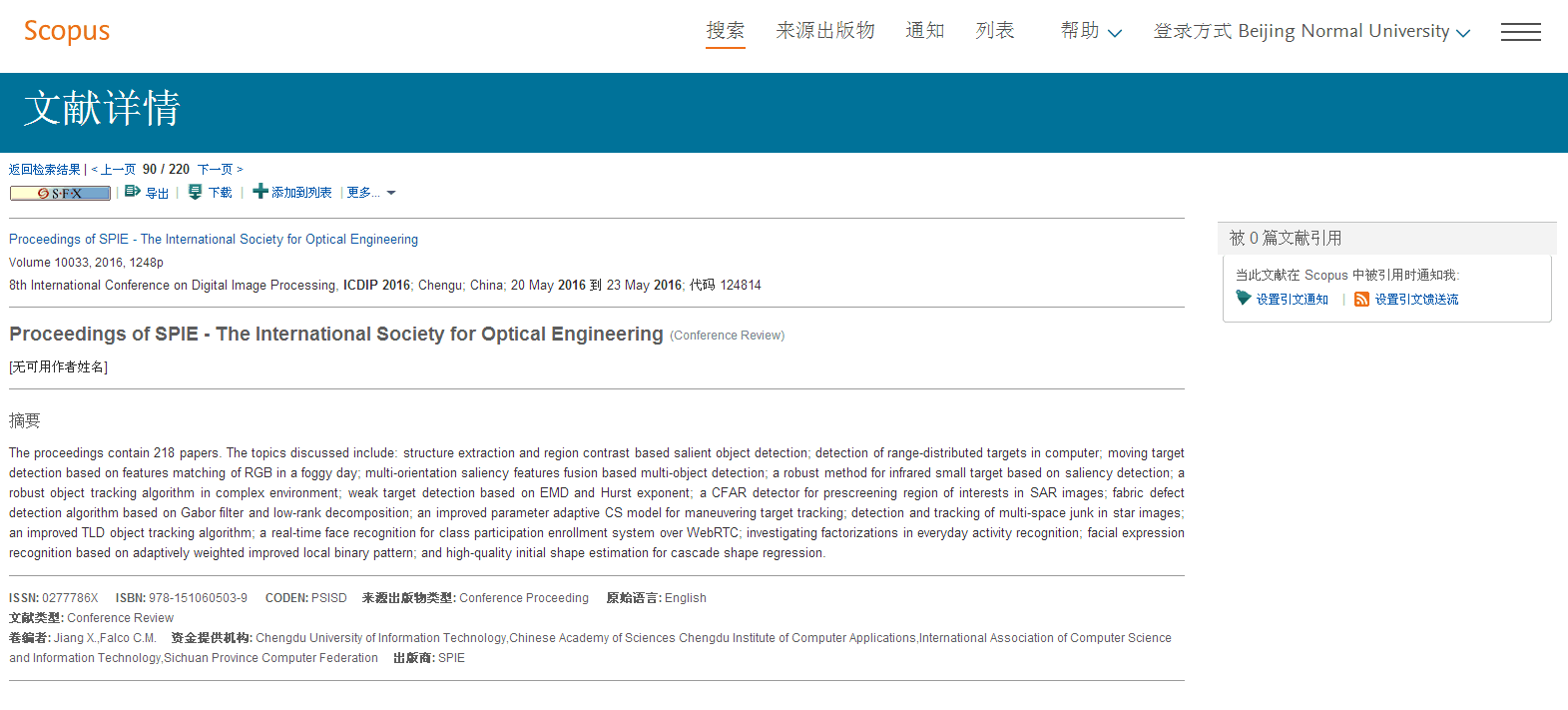This screenshot has width=1568, height=710.
Task: Click the SFX button icon
Action: [61, 193]
